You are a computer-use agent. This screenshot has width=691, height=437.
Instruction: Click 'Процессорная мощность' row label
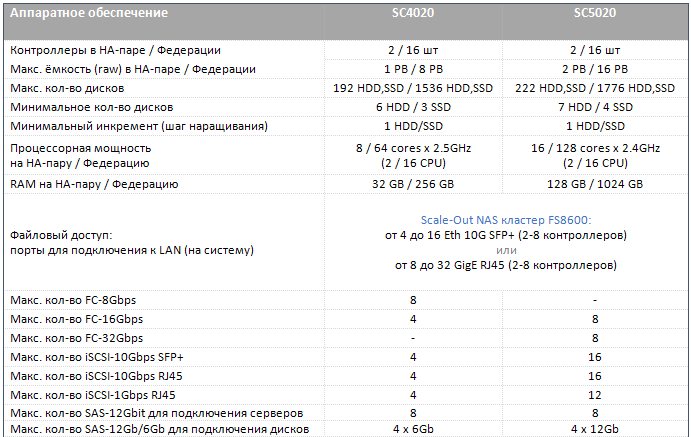pyautogui.click(x=81, y=148)
